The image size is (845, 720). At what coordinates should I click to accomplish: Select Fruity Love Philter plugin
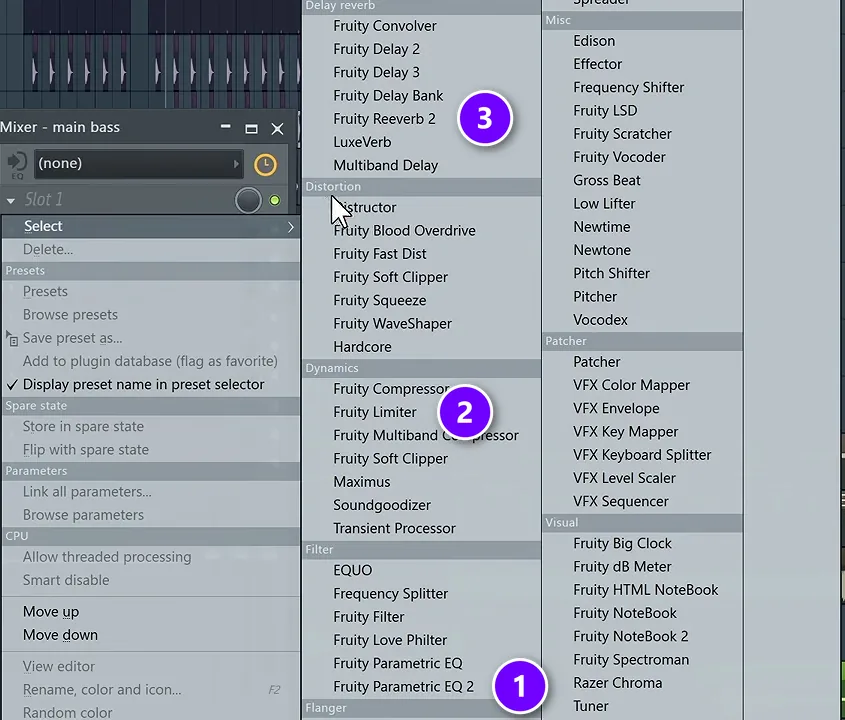(x=390, y=640)
